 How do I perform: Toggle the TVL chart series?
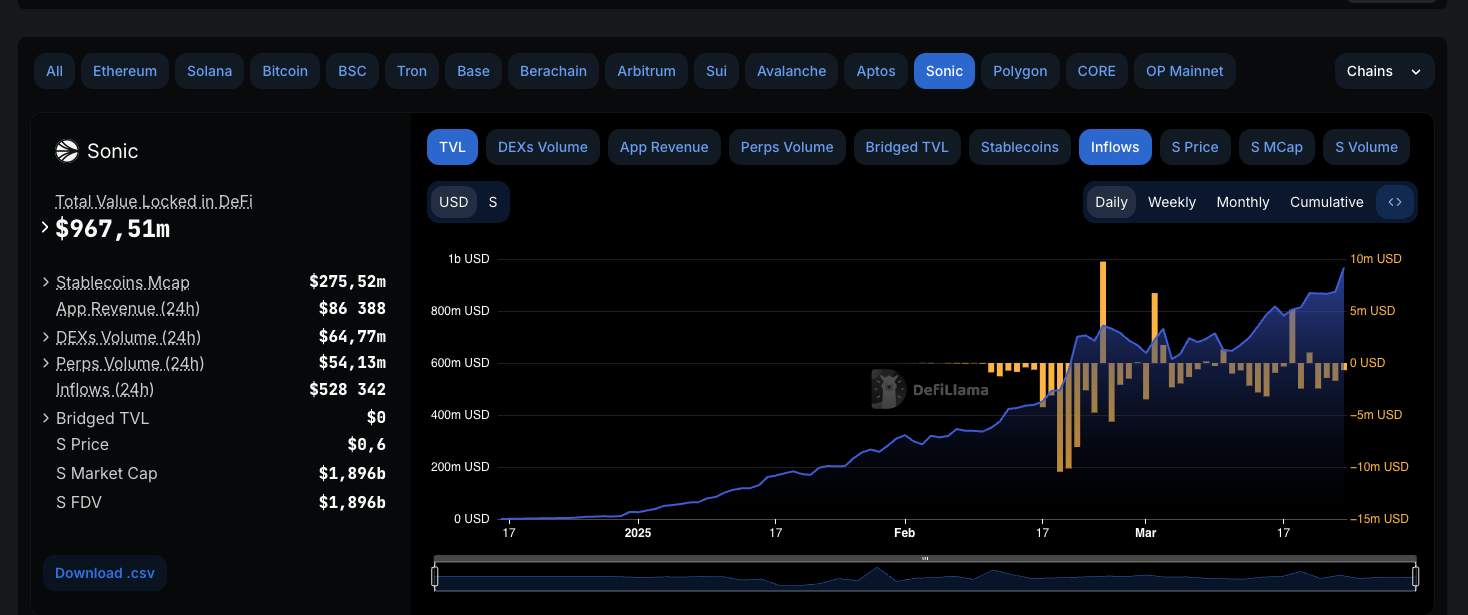pyautogui.click(x=452, y=147)
